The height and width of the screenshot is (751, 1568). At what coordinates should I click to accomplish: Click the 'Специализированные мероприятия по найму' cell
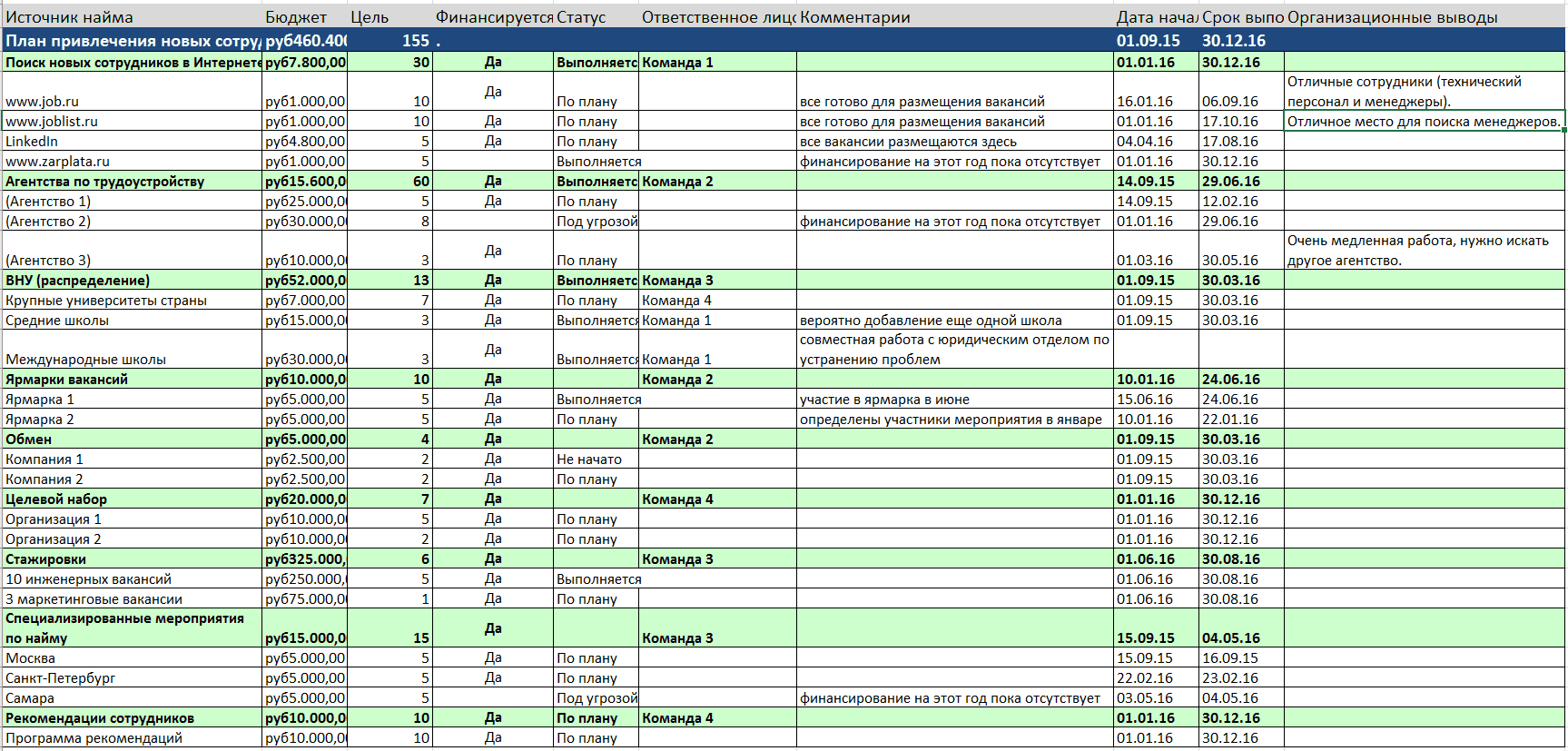pyautogui.click(x=132, y=627)
